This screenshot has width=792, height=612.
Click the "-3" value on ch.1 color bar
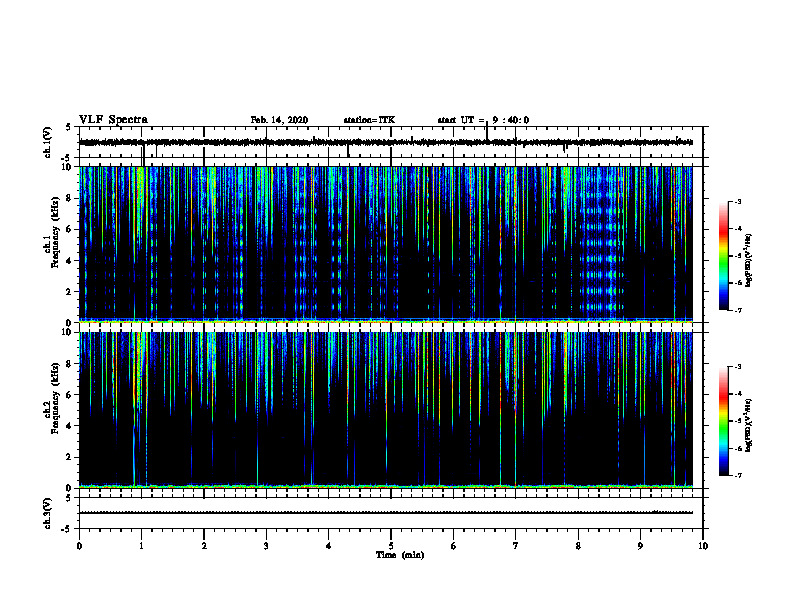[x=737, y=201]
